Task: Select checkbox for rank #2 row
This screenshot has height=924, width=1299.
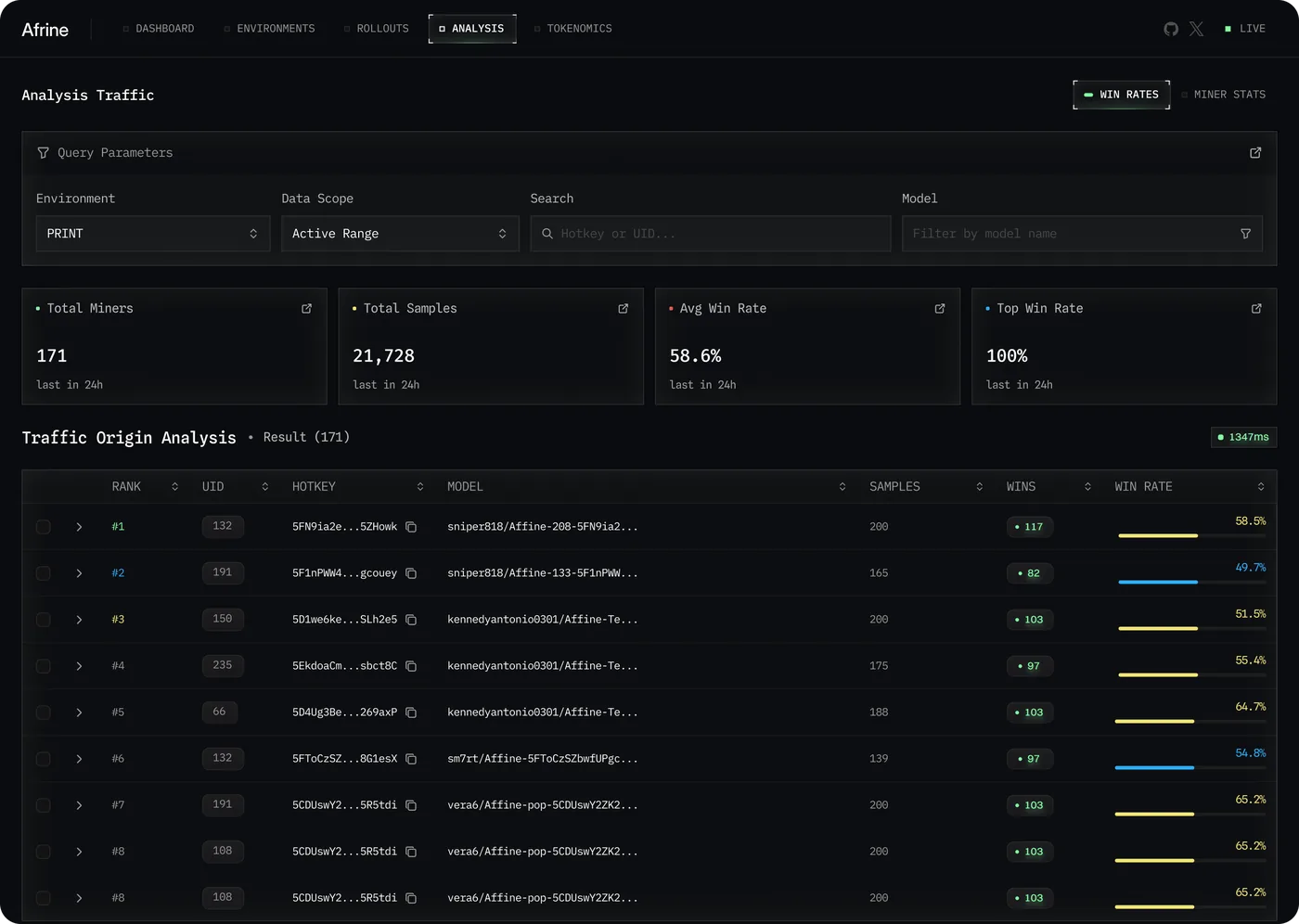Action: (44, 573)
